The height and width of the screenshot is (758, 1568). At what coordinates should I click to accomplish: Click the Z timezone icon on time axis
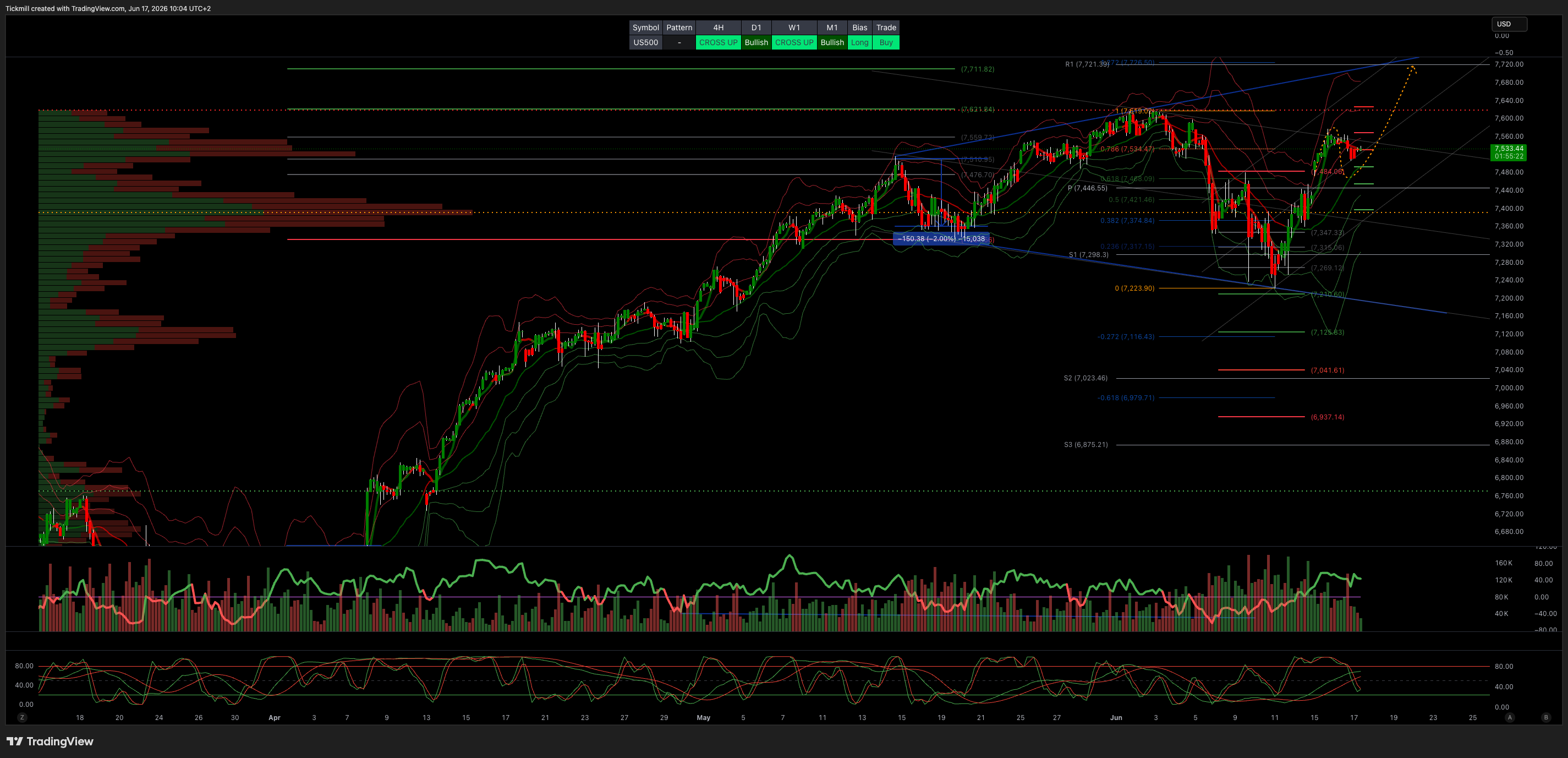[22, 717]
